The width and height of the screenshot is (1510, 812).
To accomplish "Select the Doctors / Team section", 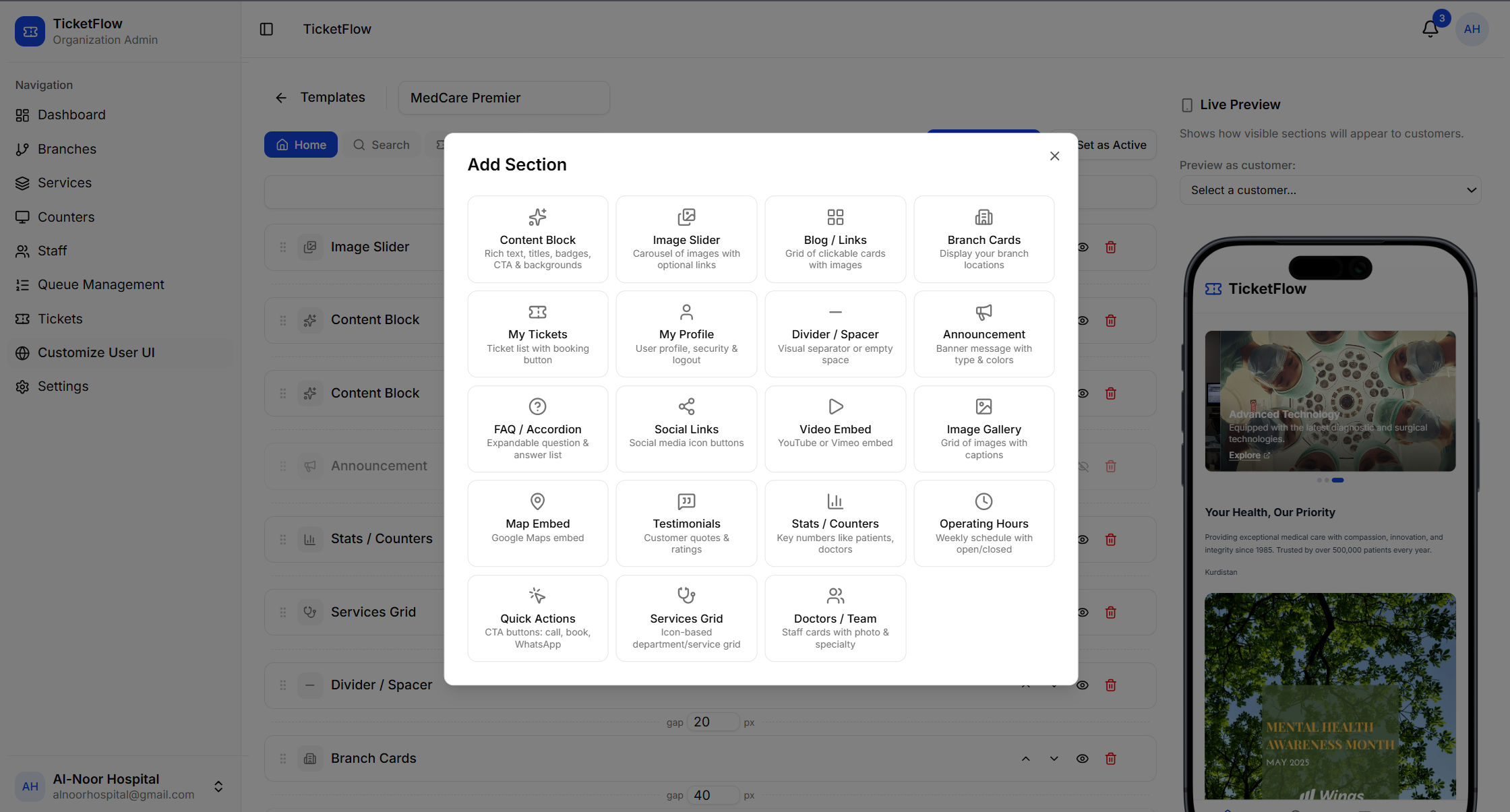I will tap(835, 618).
